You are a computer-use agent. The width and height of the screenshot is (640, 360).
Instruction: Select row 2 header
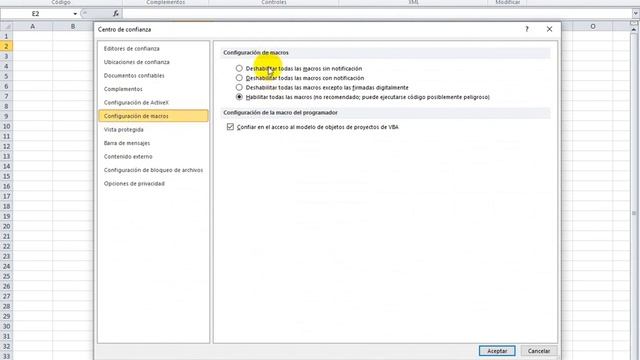pyautogui.click(x=6, y=46)
